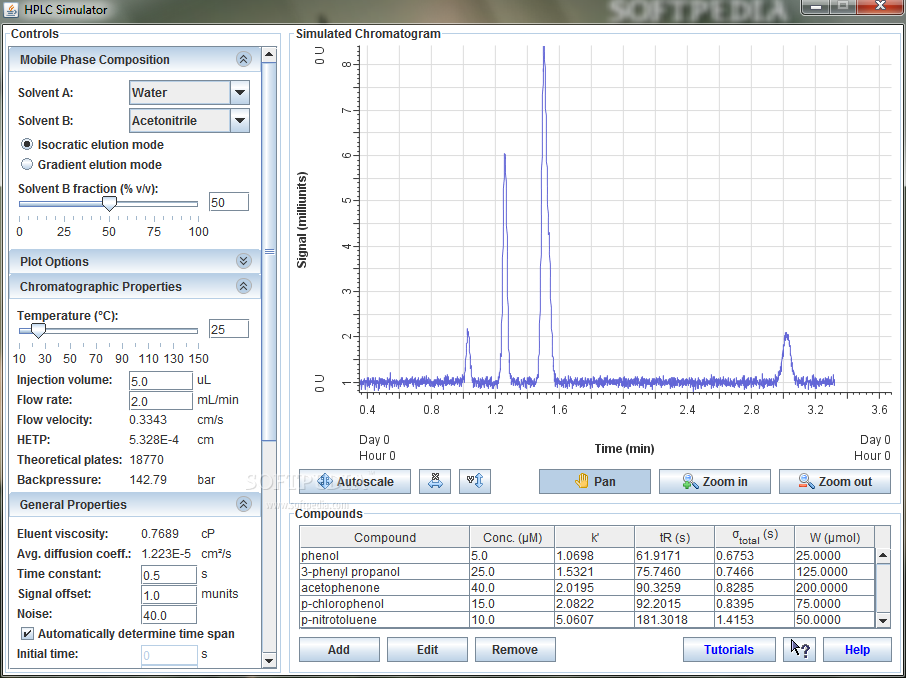
Task: Click the Compound column header
Action: point(385,538)
